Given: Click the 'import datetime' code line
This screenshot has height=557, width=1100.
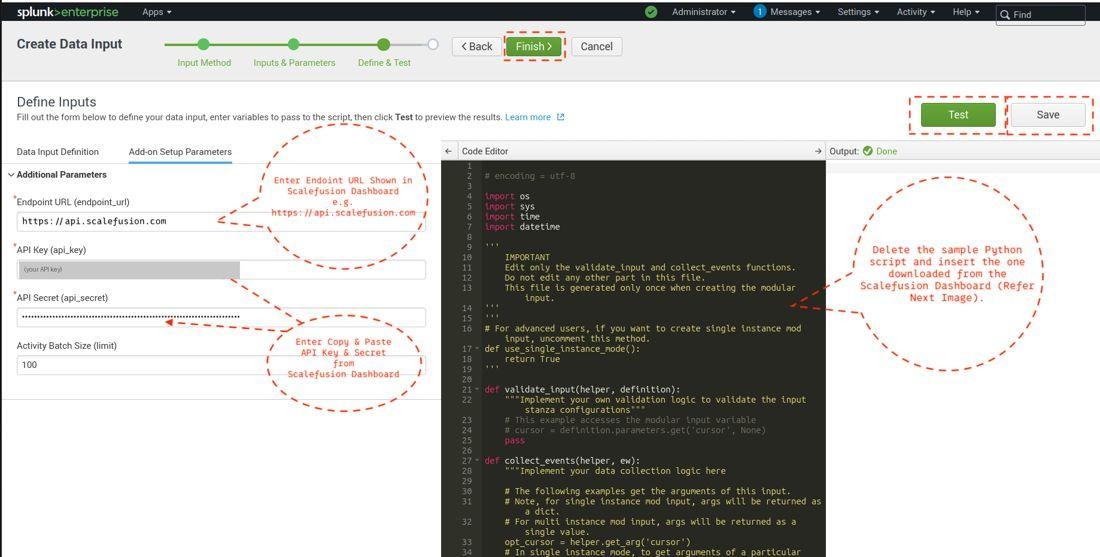Looking at the screenshot, I should [523, 227].
